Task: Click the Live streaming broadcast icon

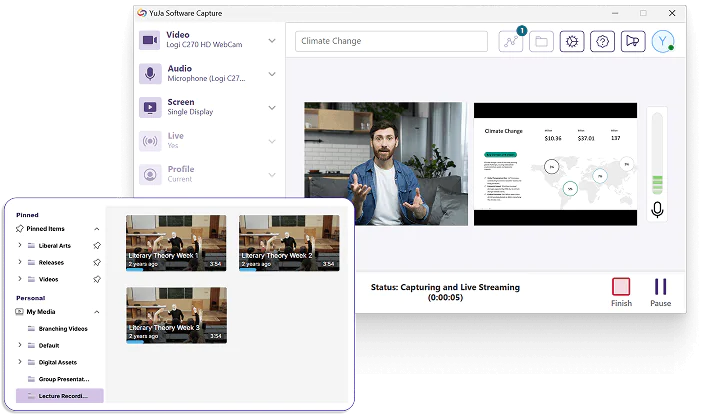Action: (x=150, y=141)
